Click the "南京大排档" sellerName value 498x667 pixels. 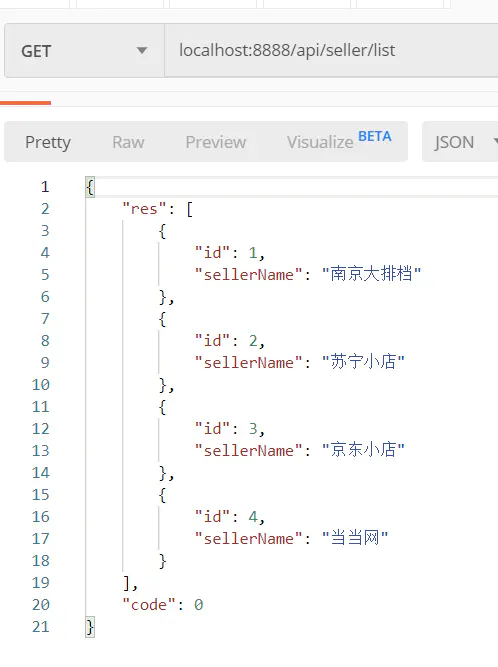coord(371,274)
